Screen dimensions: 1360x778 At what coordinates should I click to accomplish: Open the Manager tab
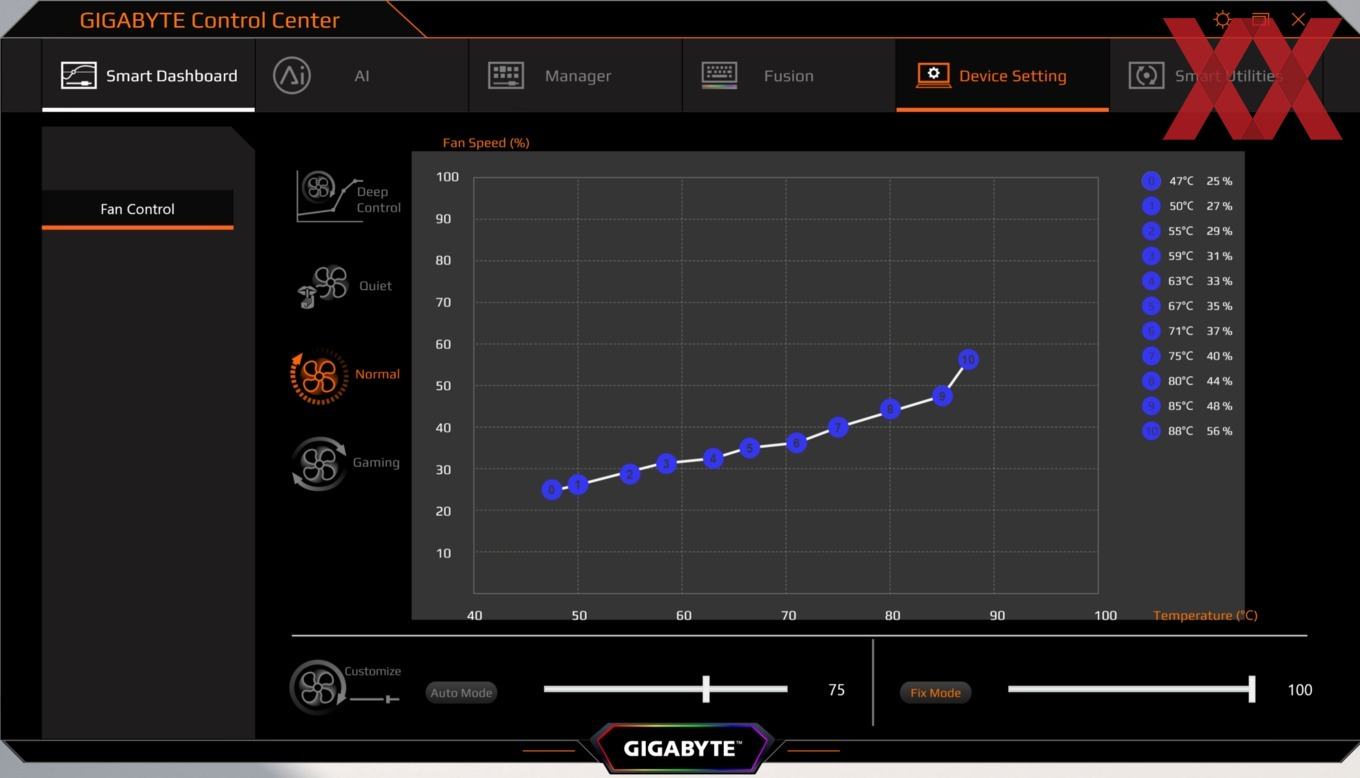coord(576,76)
